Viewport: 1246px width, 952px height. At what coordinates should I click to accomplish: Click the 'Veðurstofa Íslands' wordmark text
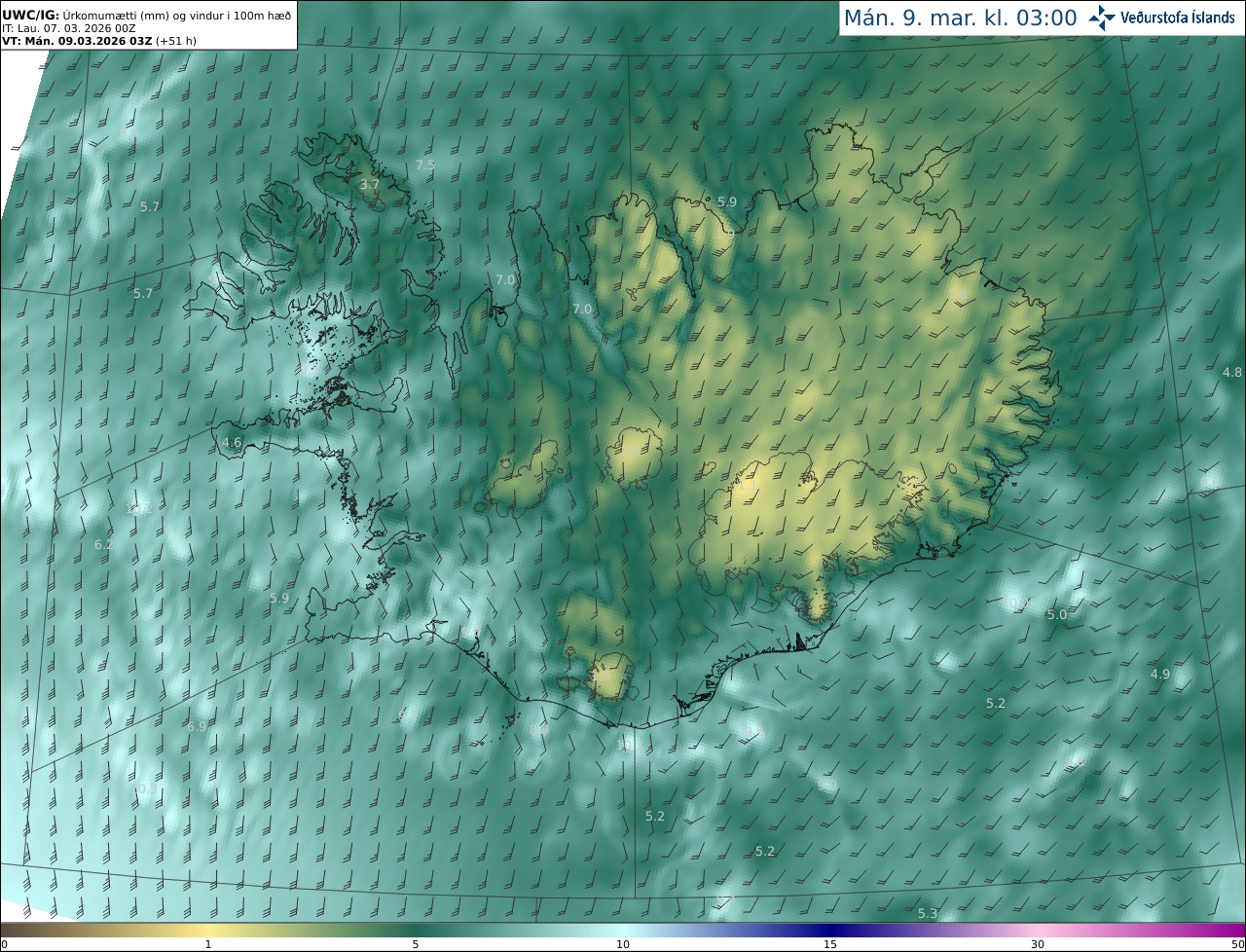1178,18
